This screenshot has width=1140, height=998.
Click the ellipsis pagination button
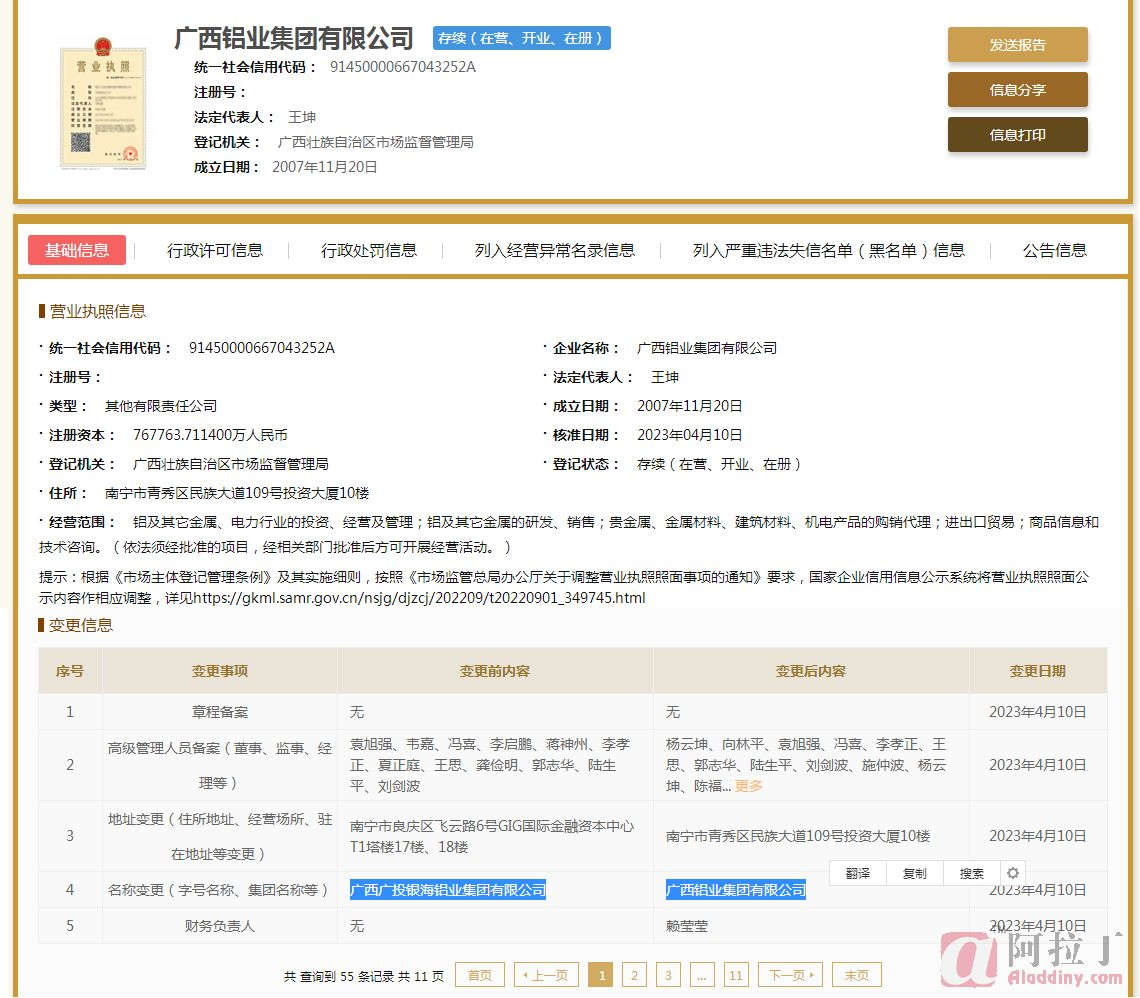[701, 975]
